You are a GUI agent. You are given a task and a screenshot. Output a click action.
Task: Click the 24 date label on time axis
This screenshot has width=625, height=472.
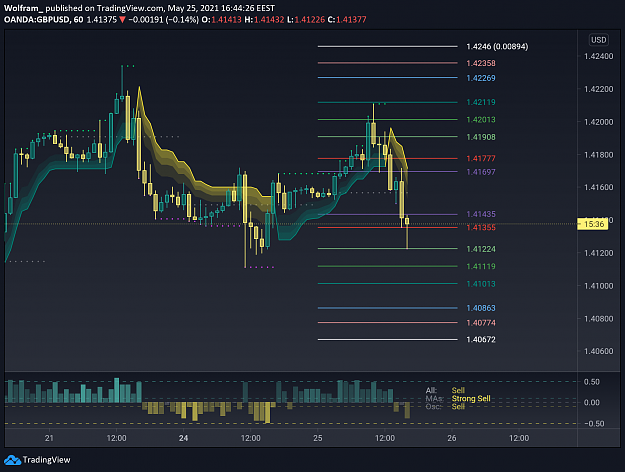(x=183, y=438)
